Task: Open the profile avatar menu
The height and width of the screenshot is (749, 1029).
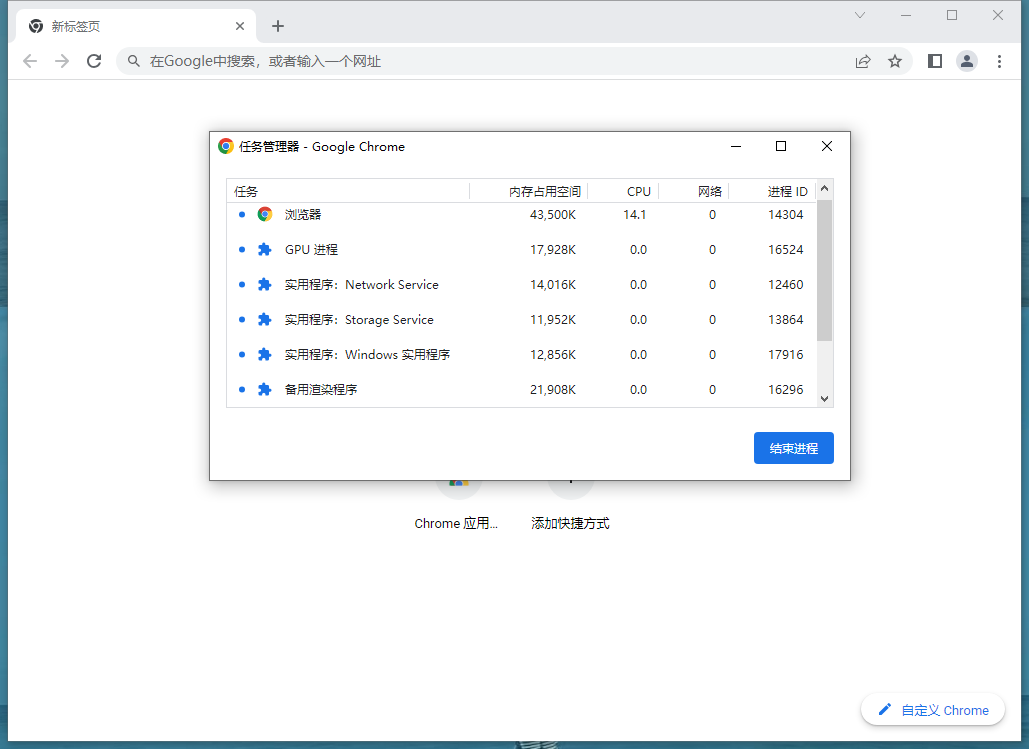Action: [x=967, y=61]
